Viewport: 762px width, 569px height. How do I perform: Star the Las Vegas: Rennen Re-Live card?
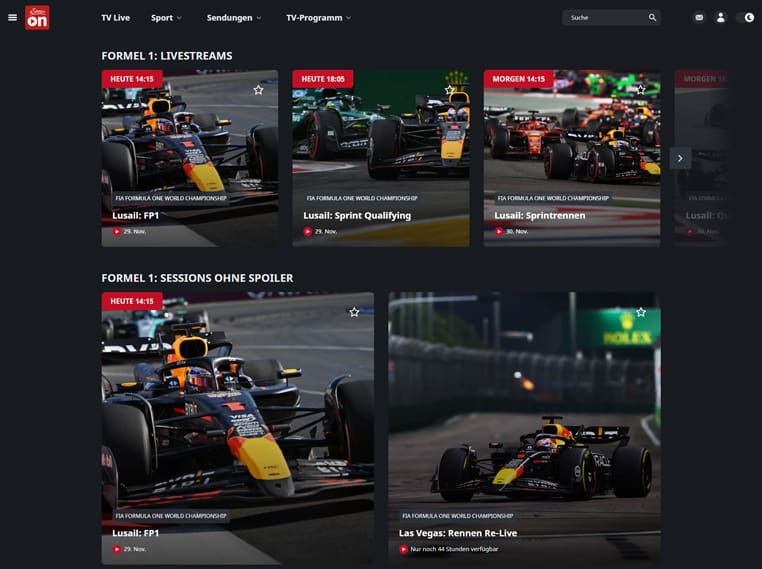(641, 312)
